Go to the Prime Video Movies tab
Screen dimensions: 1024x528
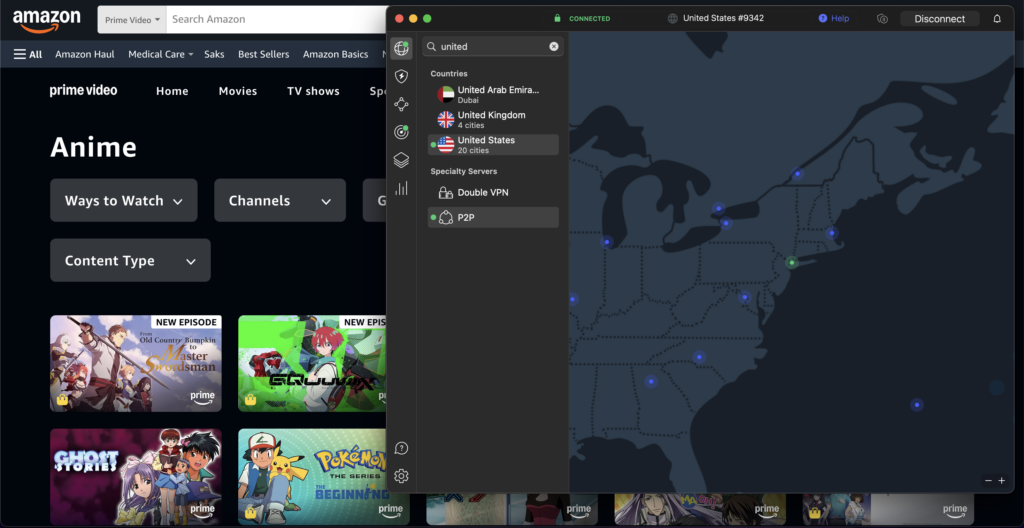pos(238,91)
